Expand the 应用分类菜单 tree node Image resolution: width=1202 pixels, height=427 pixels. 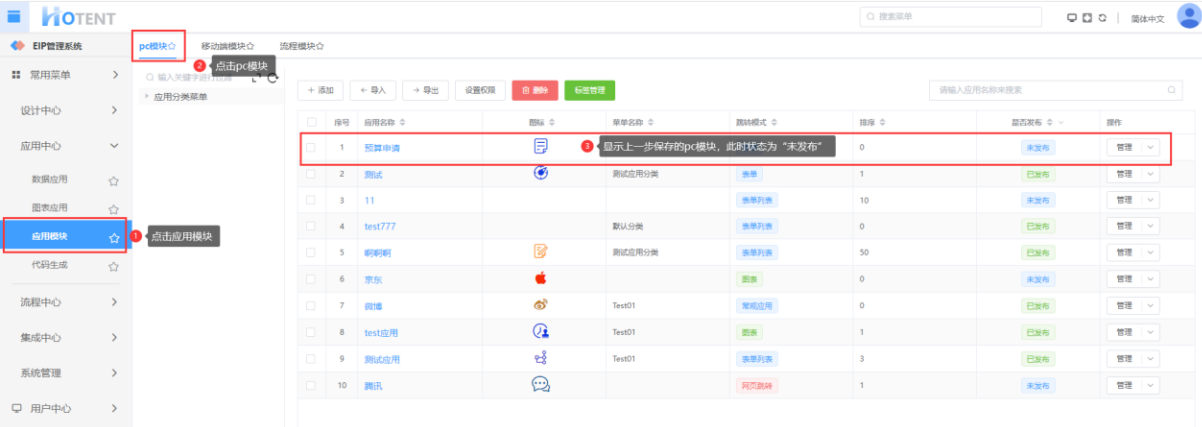click(147, 97)
